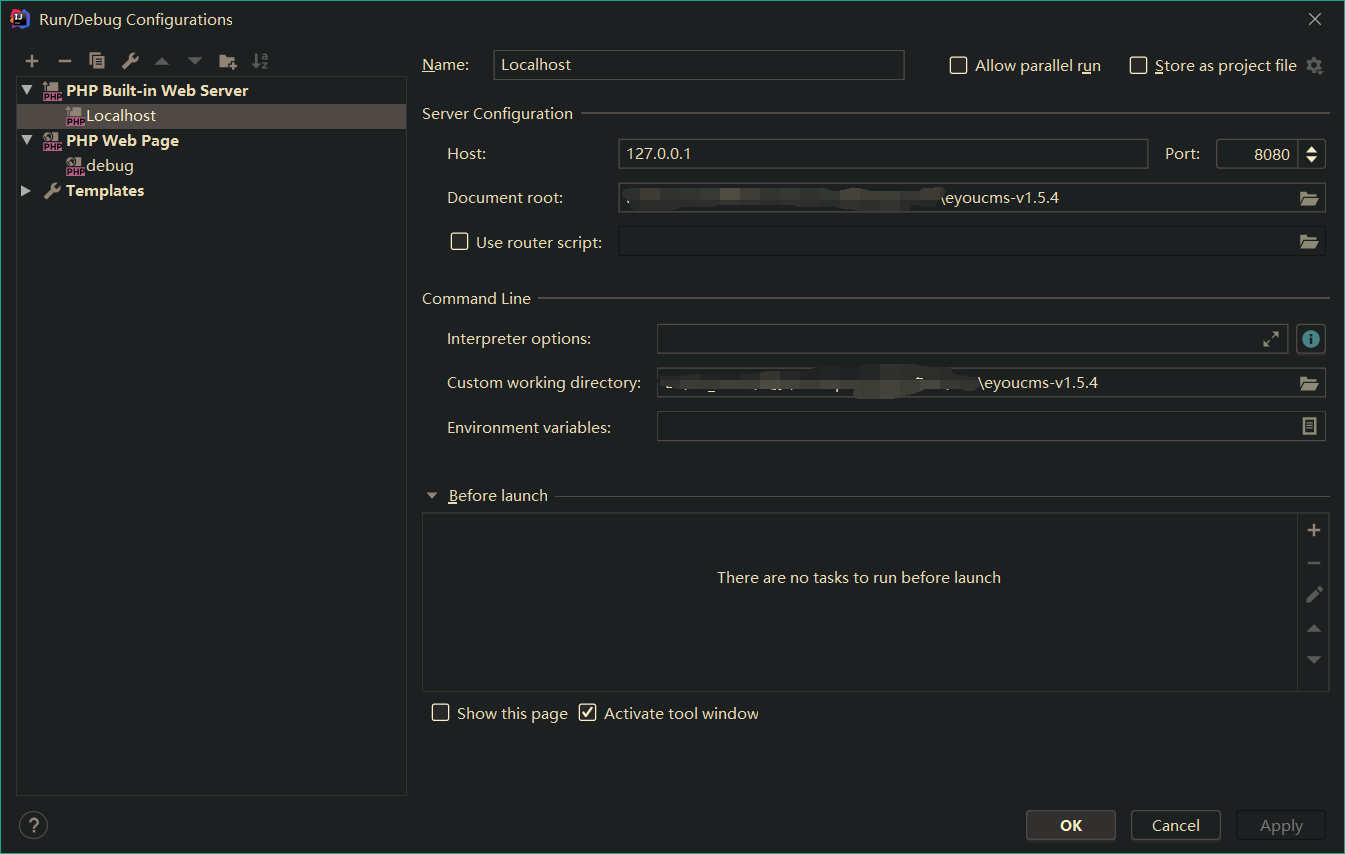
Task: Click Custom working directory path field
Action: (x=976, y=383)
